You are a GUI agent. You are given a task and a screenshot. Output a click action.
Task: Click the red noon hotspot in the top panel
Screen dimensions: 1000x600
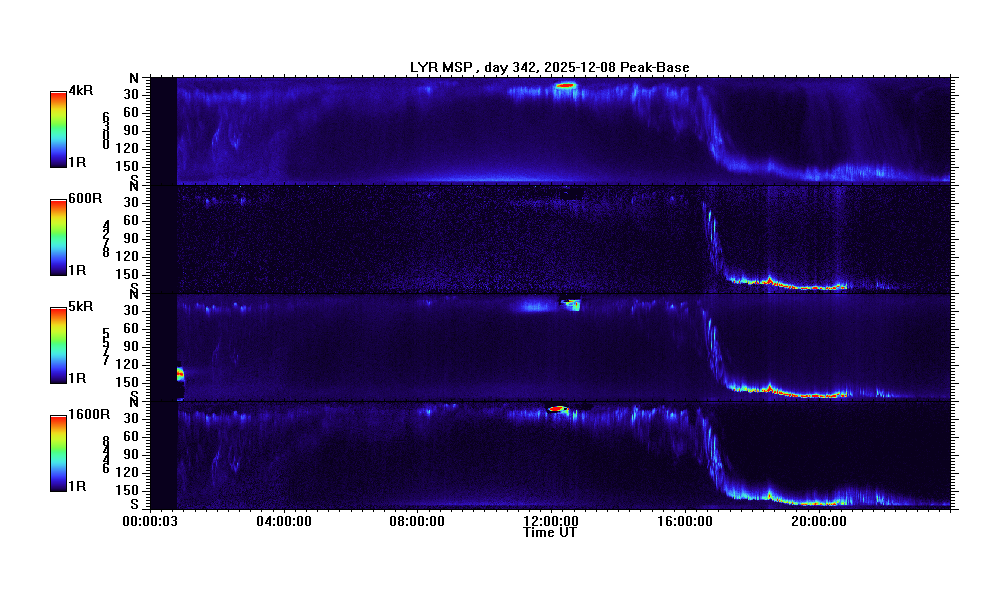565,86
